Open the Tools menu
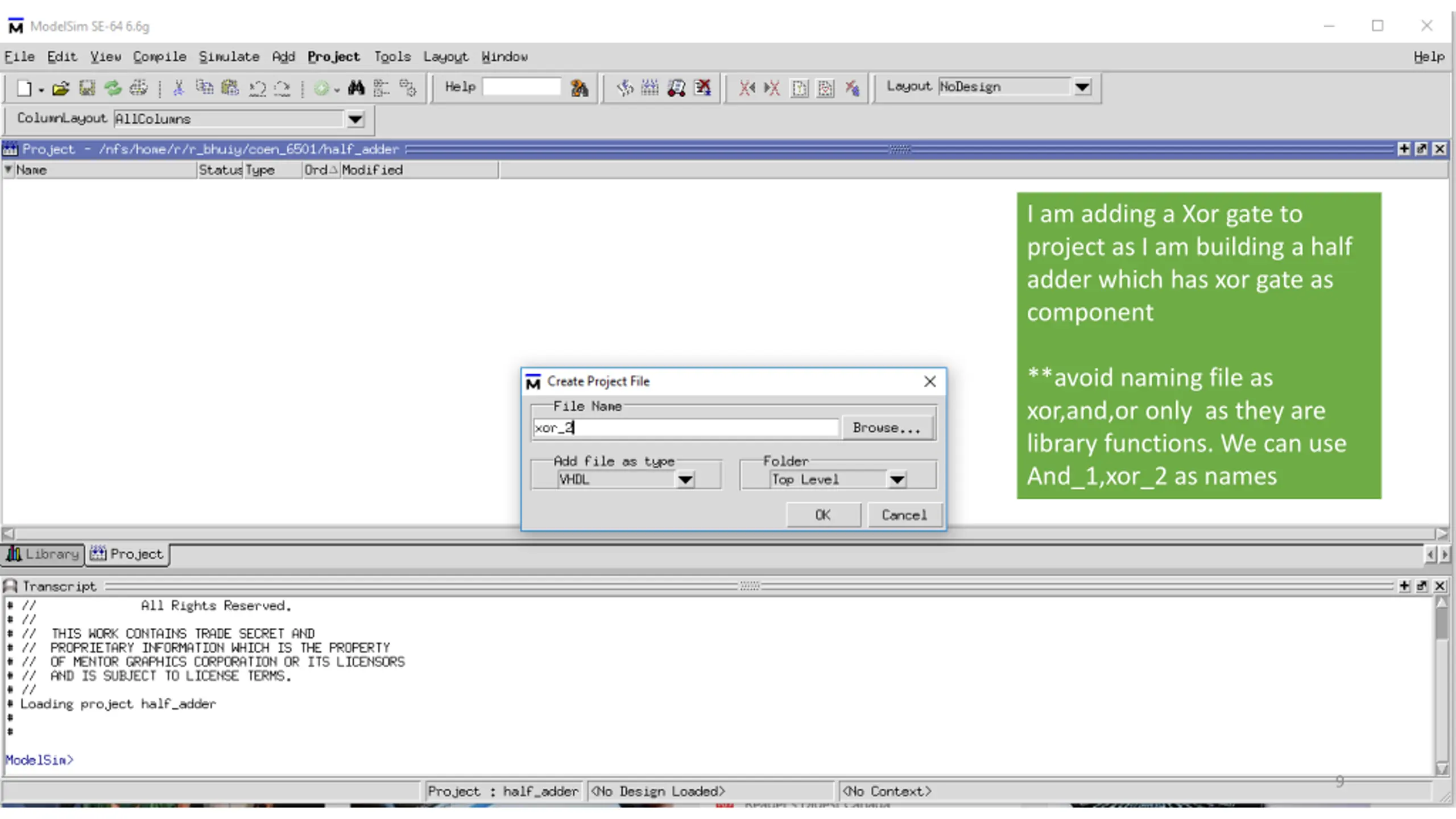Viewport: 1456px width, 819px height. pos(392,57)
